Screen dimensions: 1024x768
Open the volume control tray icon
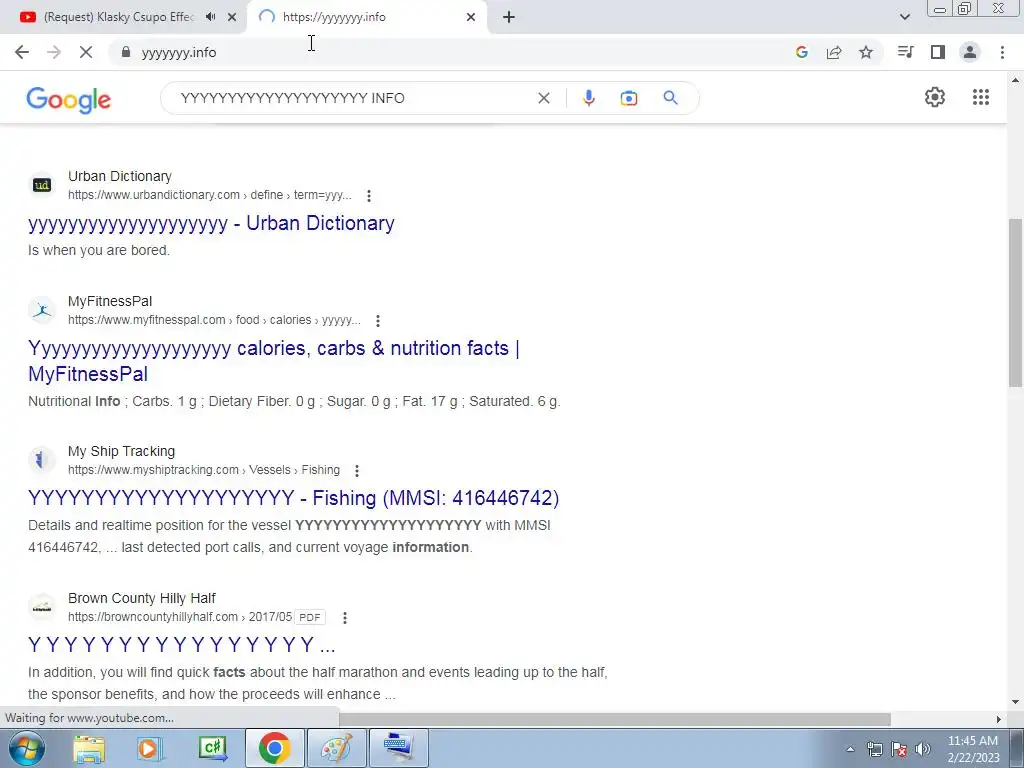[x=923, y=749]
